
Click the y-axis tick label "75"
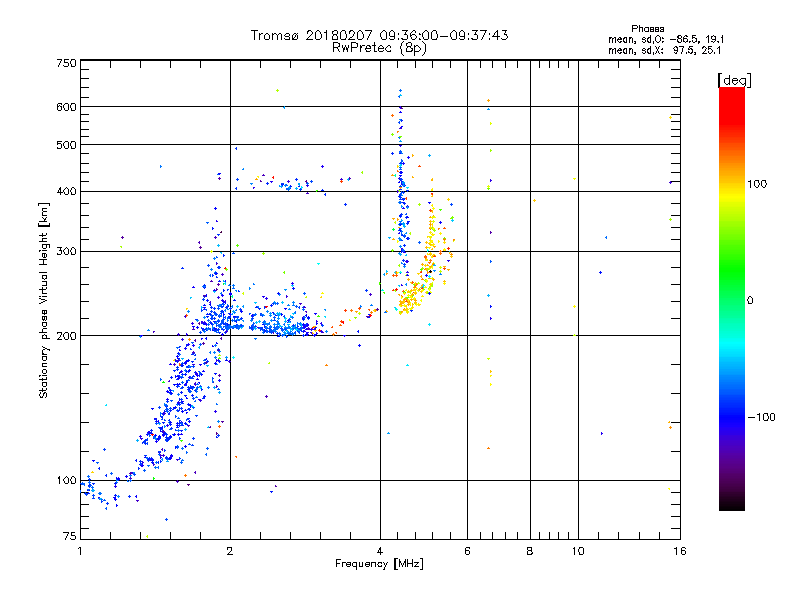[70, 536]
